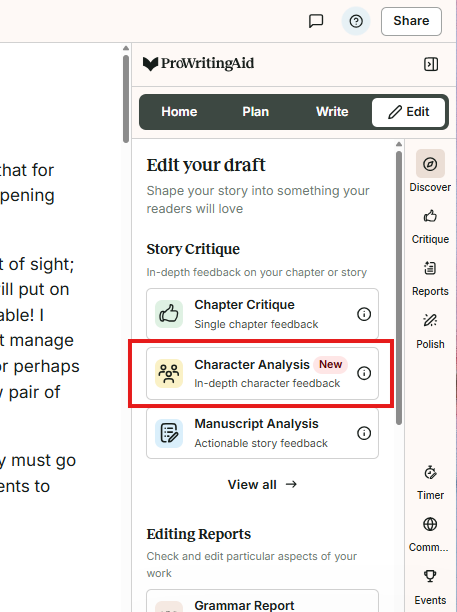
Task: Show info for Manuscript Analysis
Action: [364, 433]
